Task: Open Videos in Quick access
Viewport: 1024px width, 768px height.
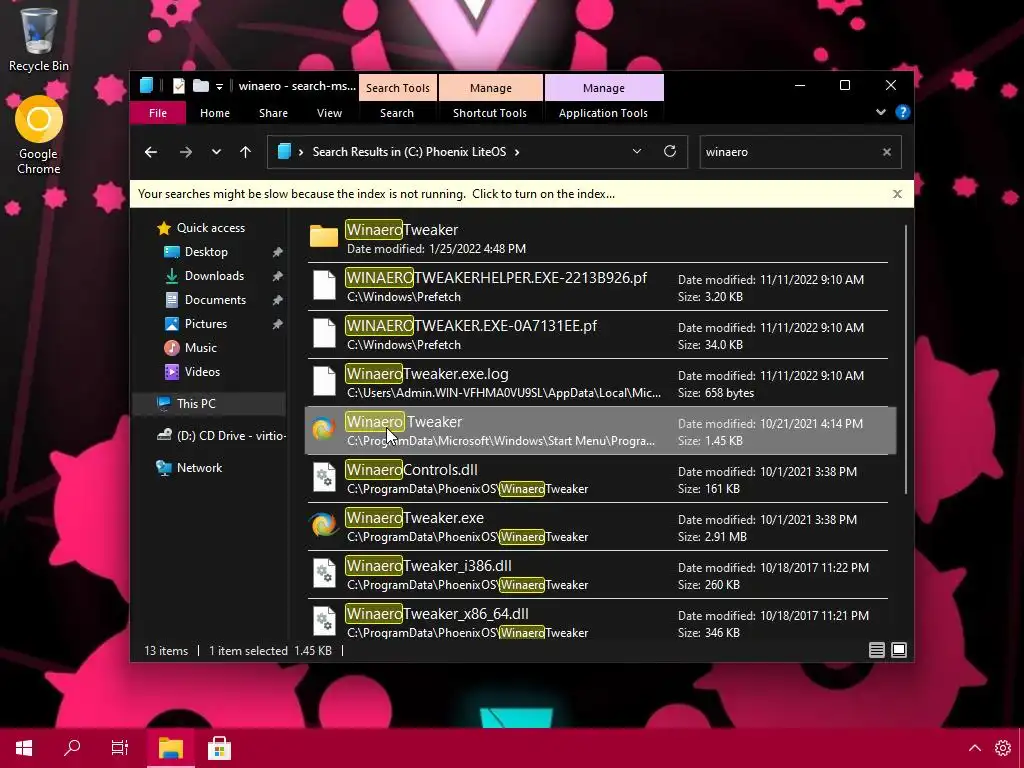Action: pyautogui.click(x=202, y=372)
